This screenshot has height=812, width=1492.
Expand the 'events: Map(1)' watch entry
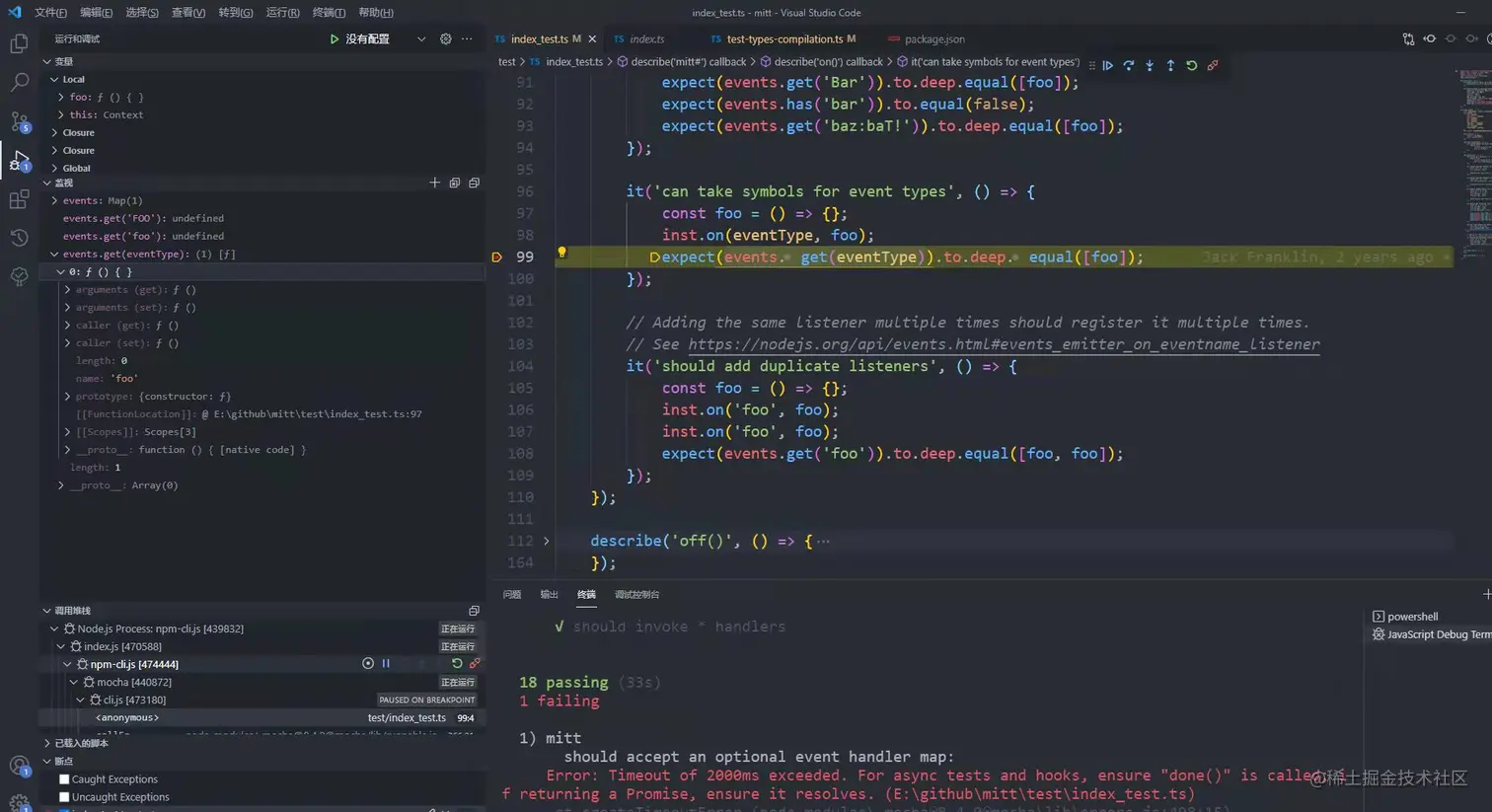(x=54, y=200)
